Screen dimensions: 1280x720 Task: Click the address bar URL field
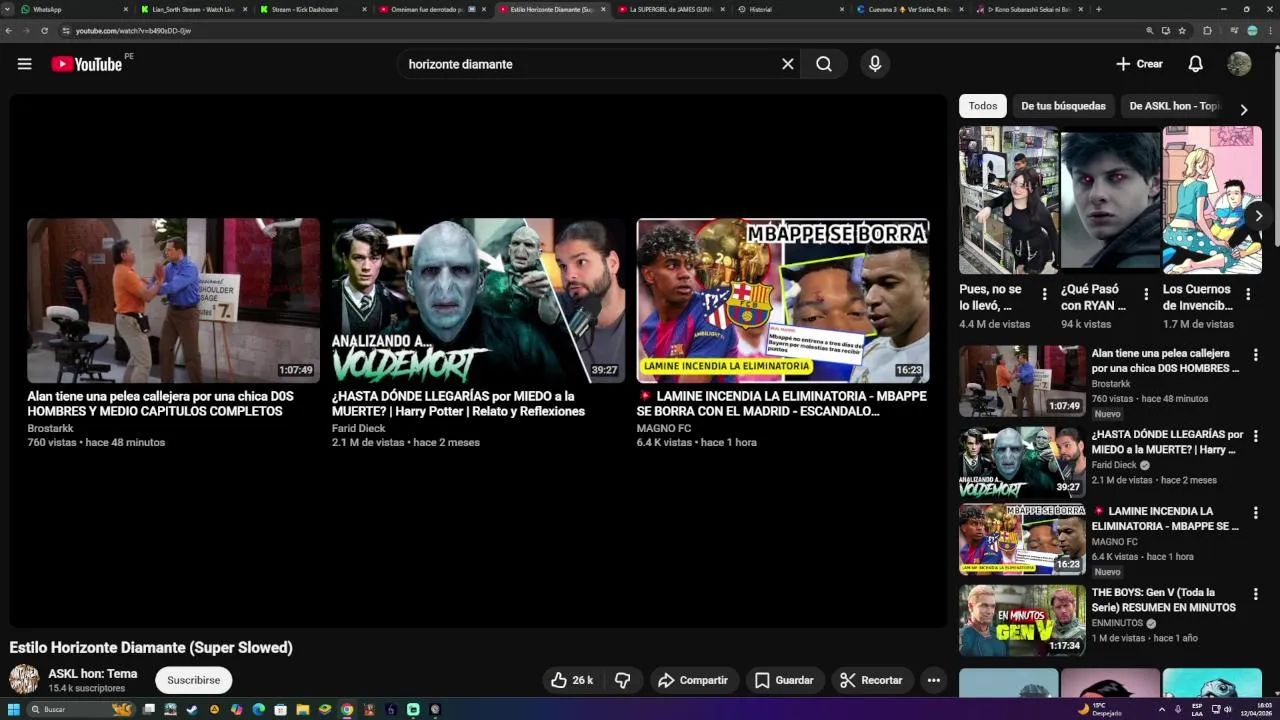click(x=600, y=31)
